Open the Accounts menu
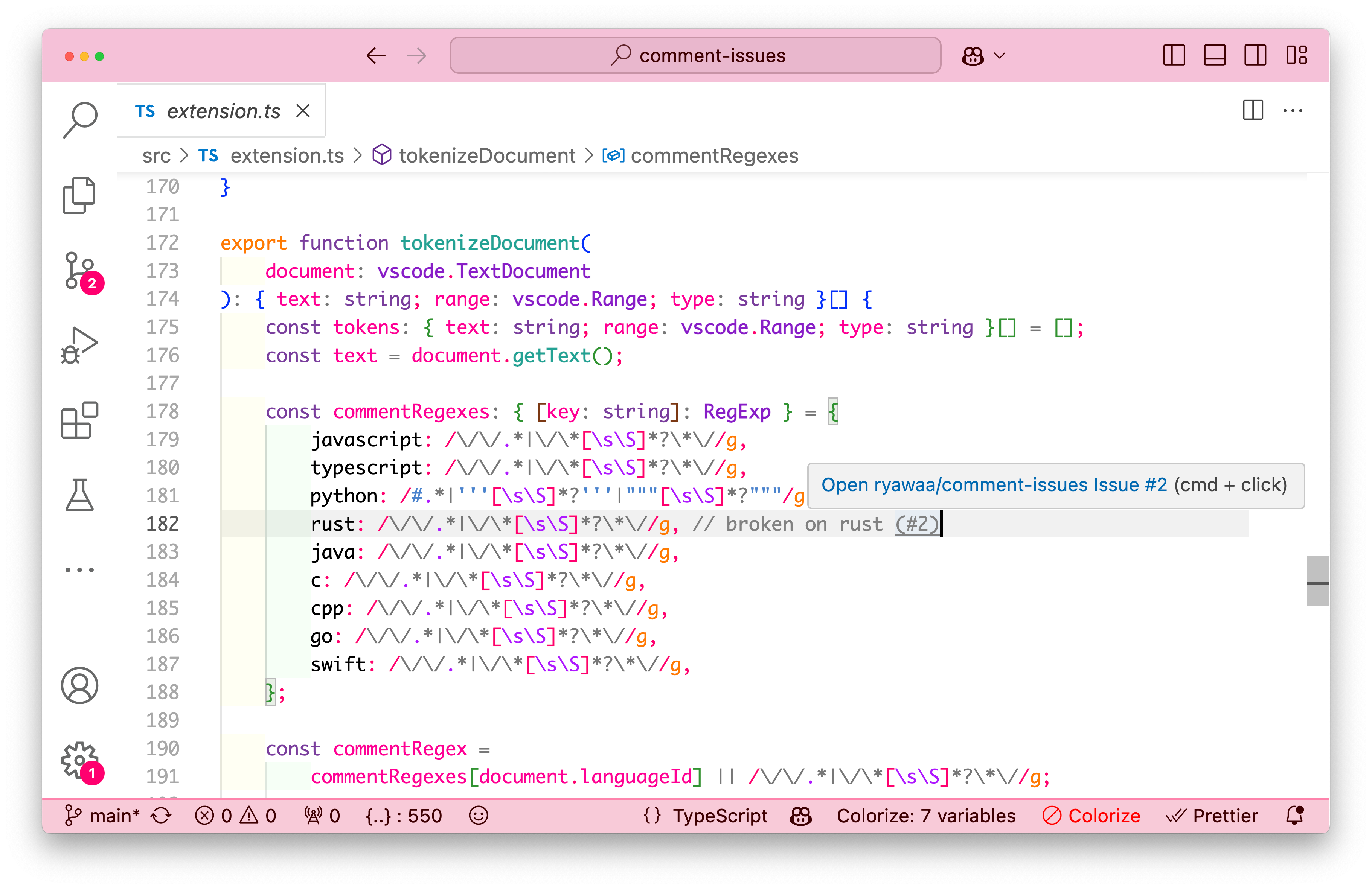The height and width of the screenshot is (889, 1372). (x=79, y=686)
